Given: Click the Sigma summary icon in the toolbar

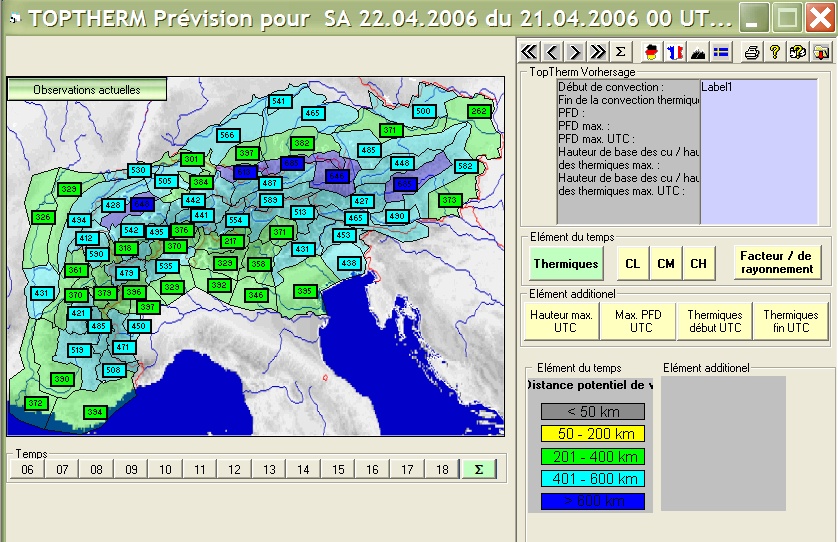Looking at the screenshot, I should click(x=620, y=52).
